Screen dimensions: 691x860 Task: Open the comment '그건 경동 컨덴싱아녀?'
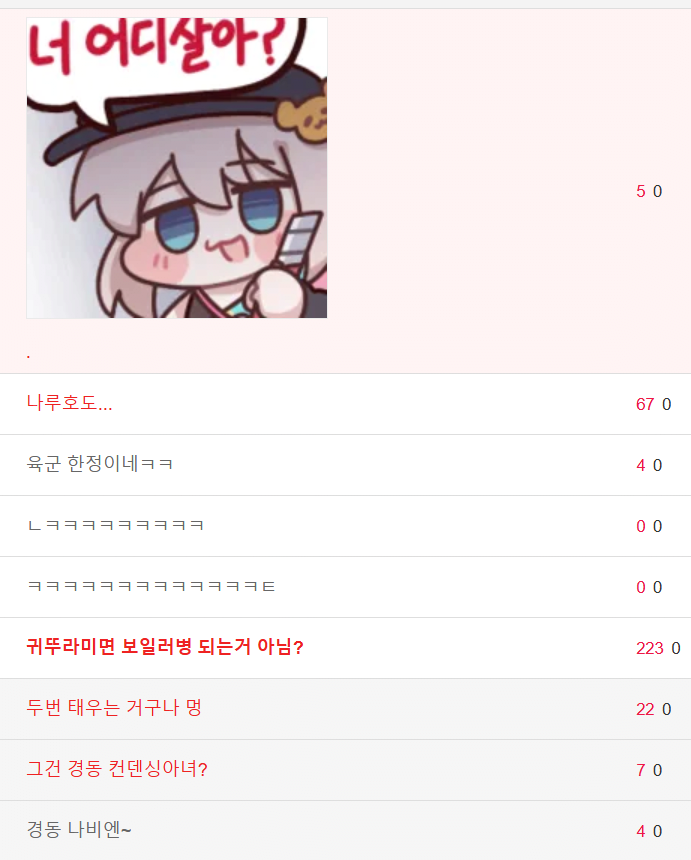(117, 769)
